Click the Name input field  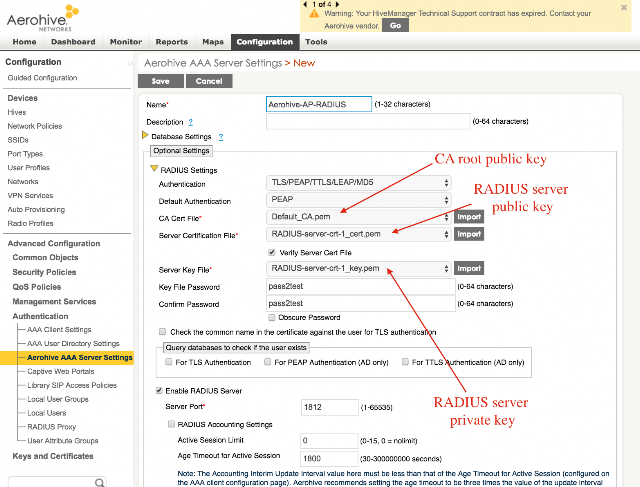coord(319,104)
